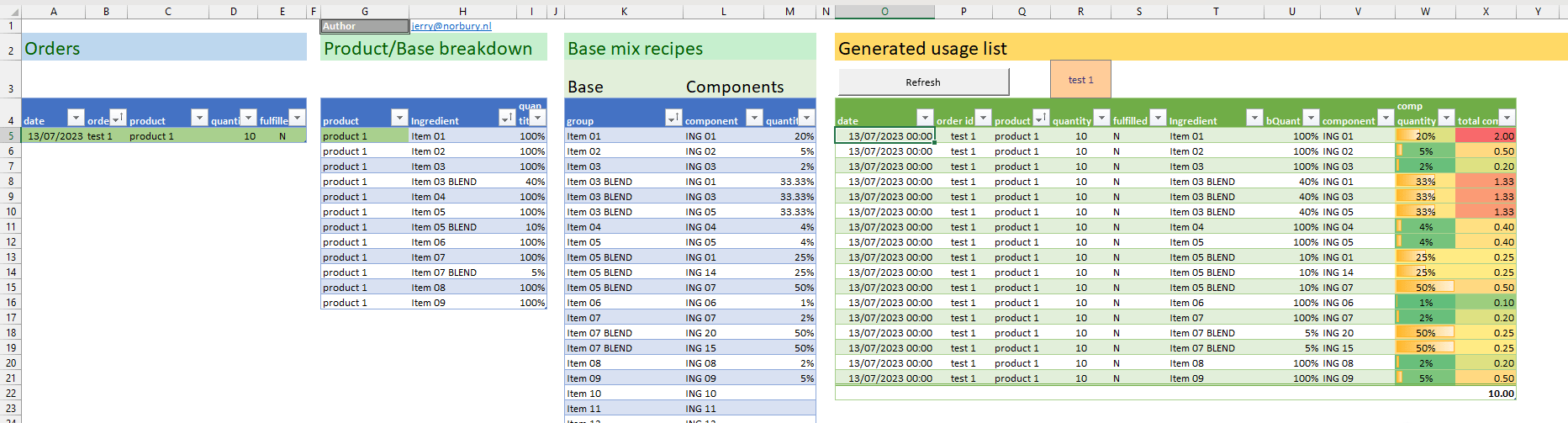Open fulfilled filter in Generated usage list
1568x423 pixels.
(x=1158, y=118)
